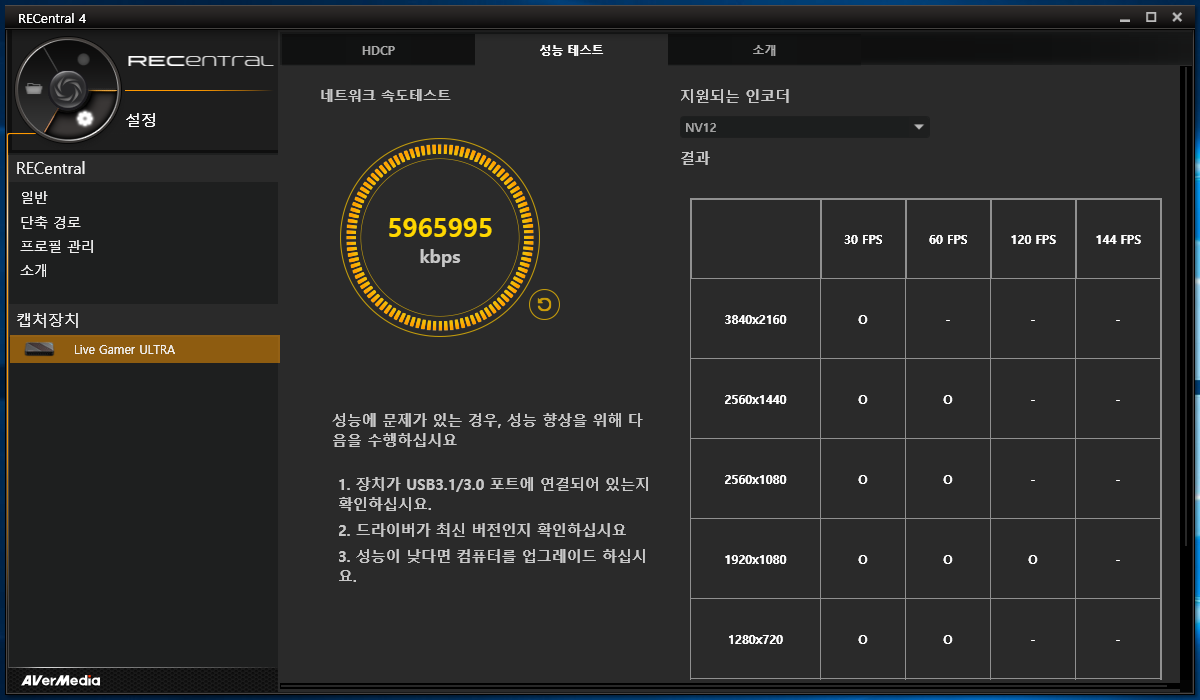Screen dimensions: 1200x700
Task: Open the folder section in circular dial
Action: (35, 88)
